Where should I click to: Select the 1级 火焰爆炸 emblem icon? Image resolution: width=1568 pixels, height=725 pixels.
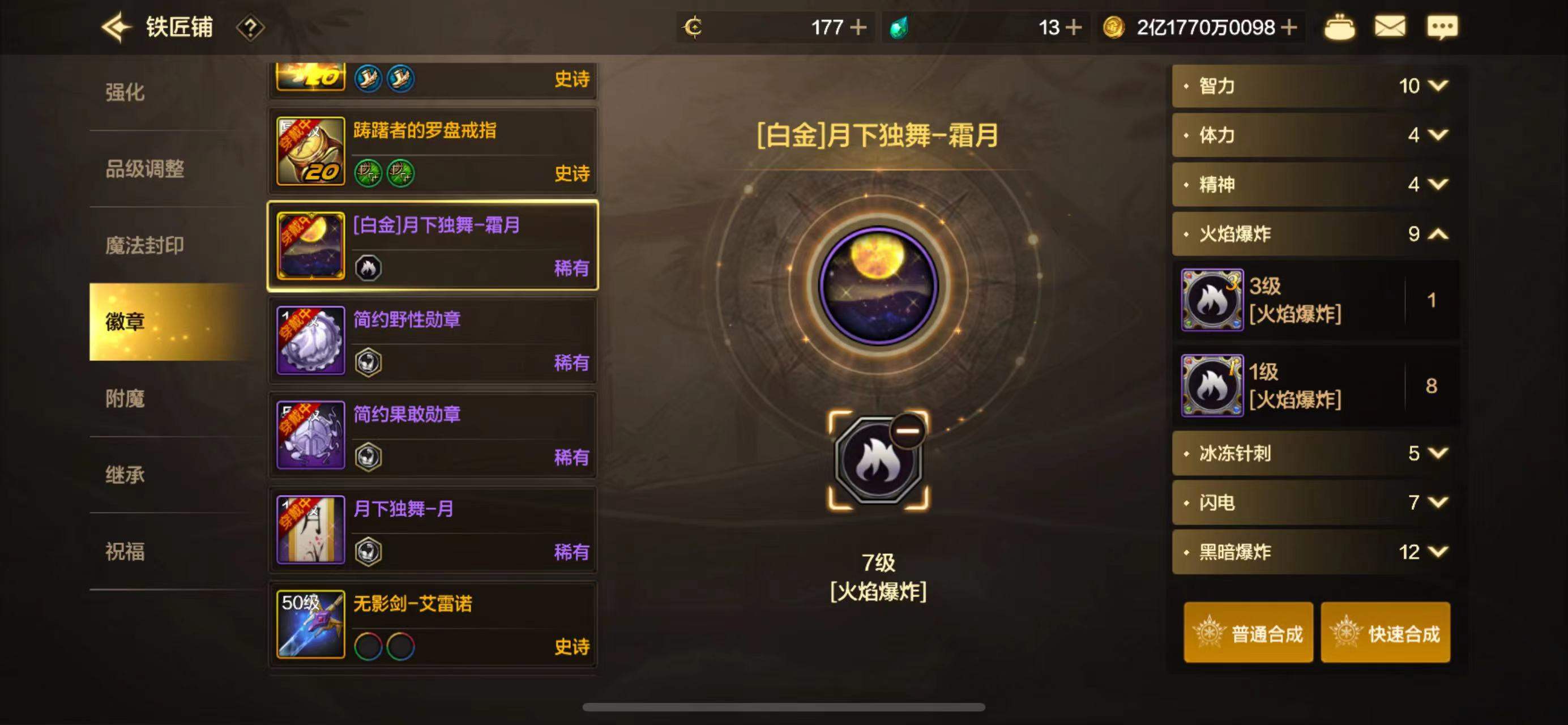click(x=1212, y=386)
